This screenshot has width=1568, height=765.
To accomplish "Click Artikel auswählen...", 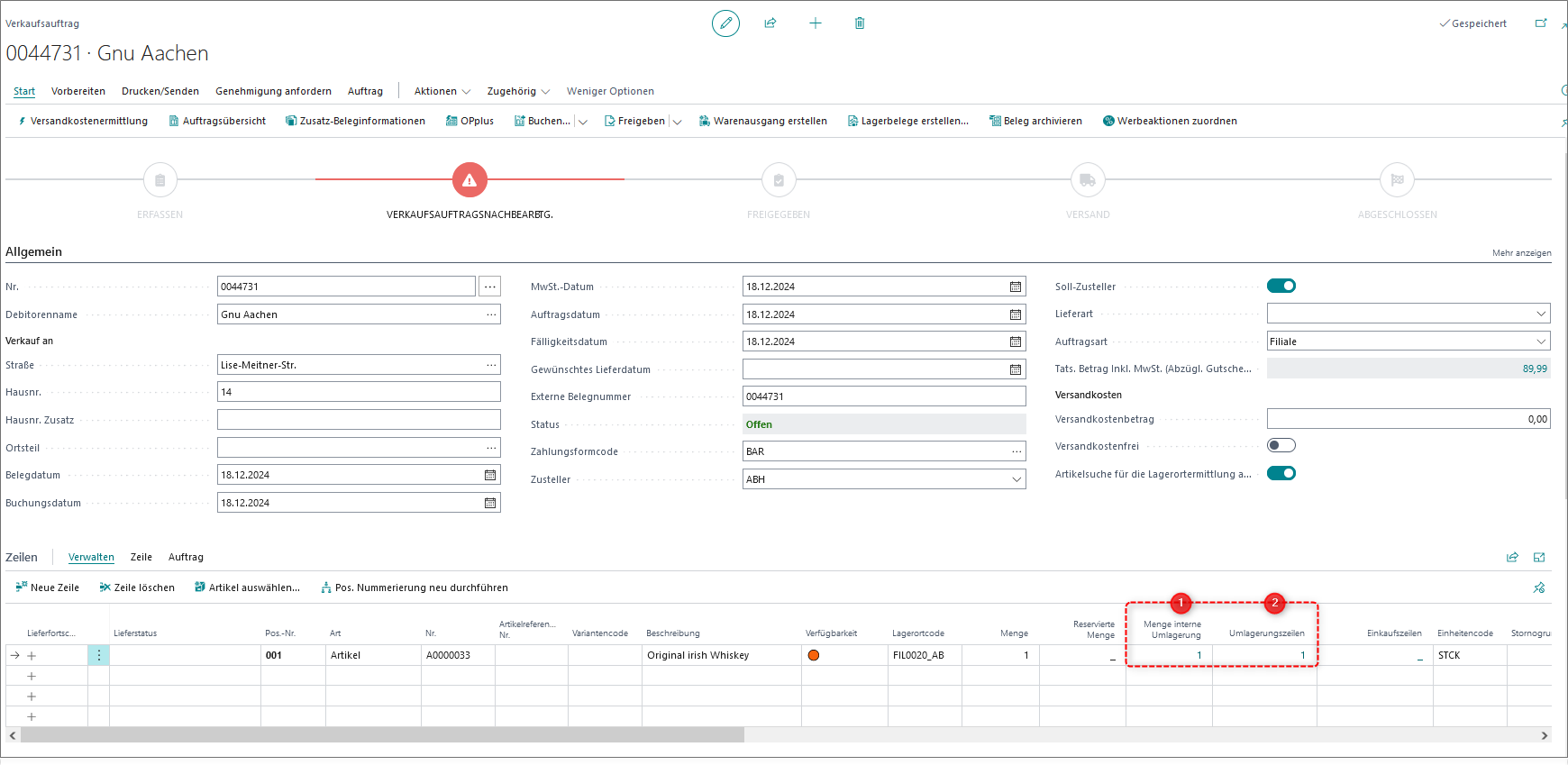I will pyautogui.click(x=247, y=587).
